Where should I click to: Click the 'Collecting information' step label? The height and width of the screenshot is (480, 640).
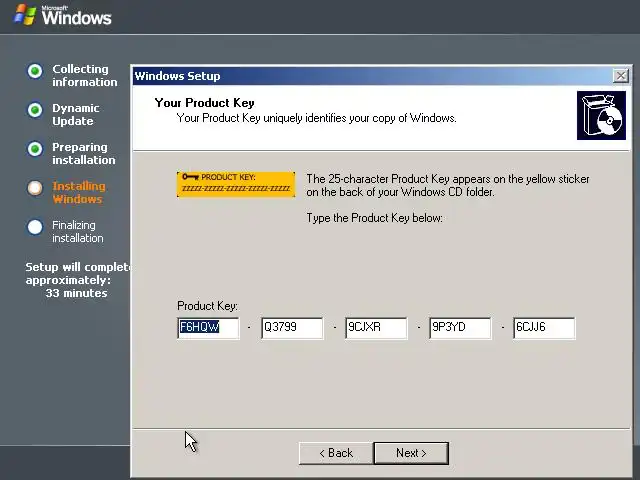pos(84,76)
